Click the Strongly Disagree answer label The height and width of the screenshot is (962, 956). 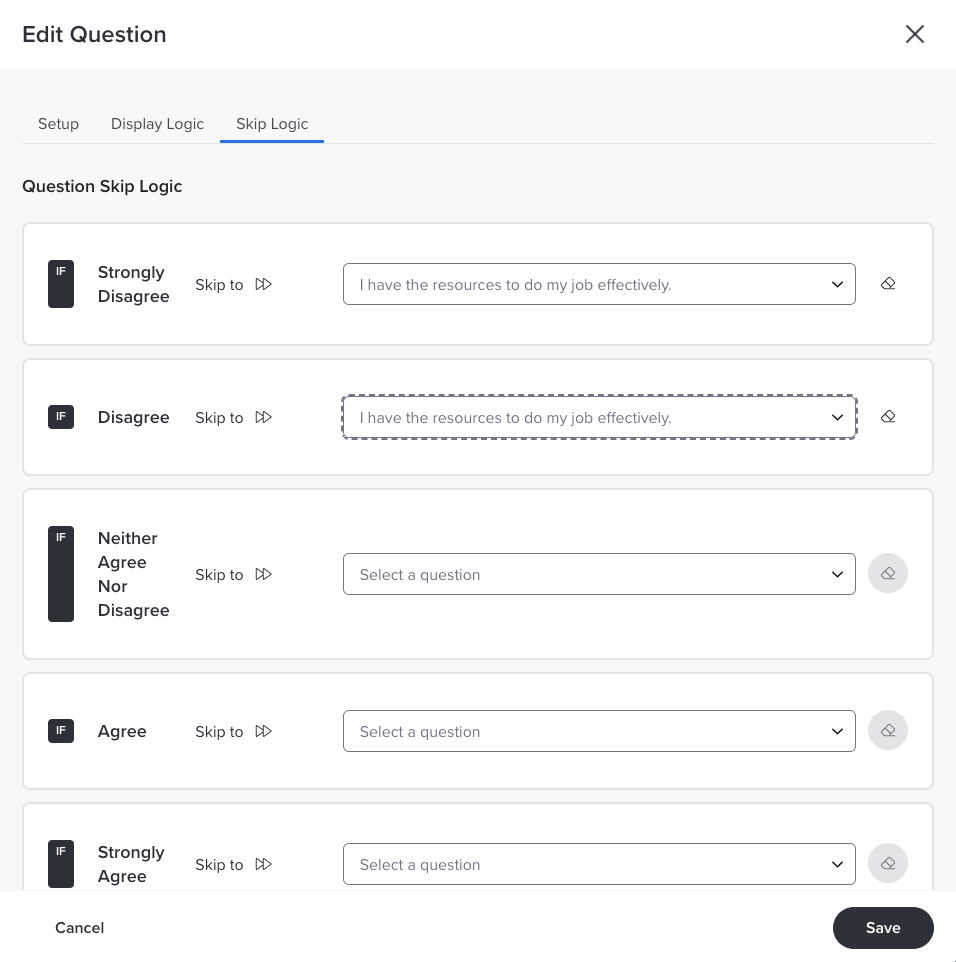(133, 284)
